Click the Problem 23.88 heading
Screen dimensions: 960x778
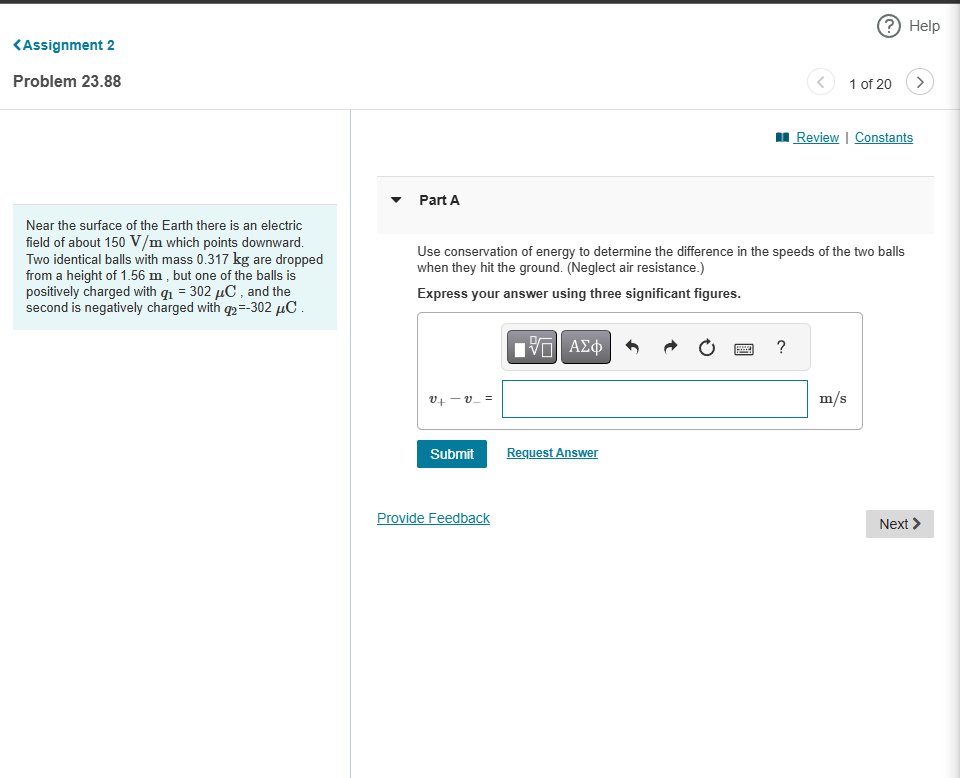click(67, 81)
